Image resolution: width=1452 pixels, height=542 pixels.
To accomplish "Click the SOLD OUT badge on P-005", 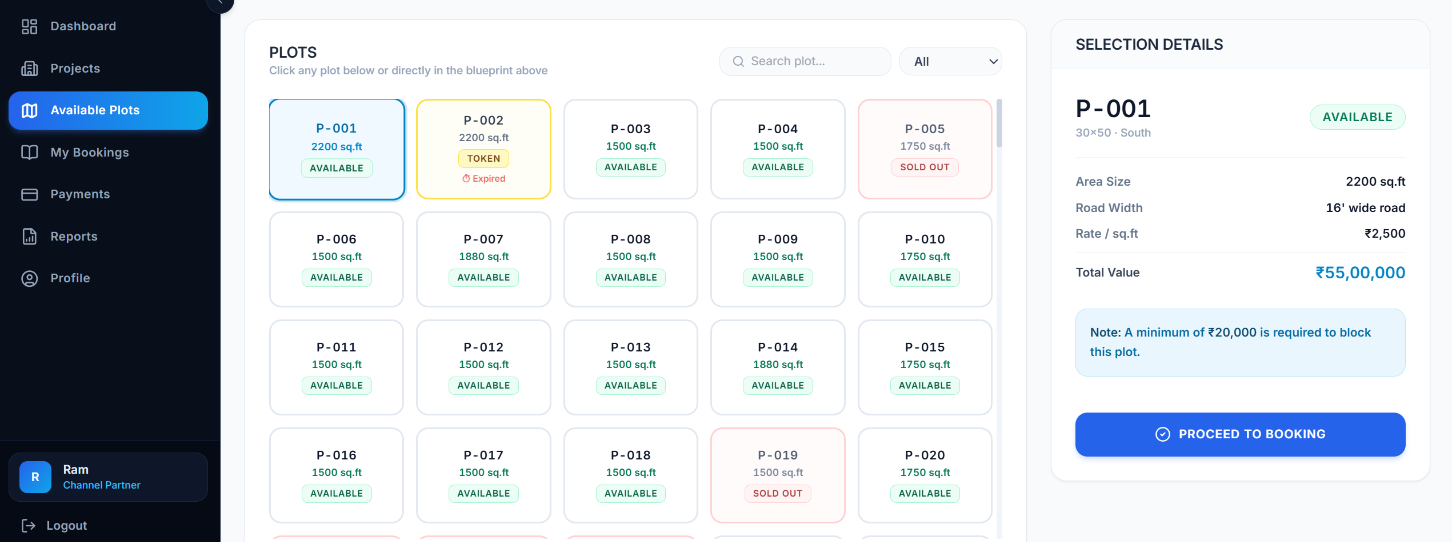I will pyautogui.click(x=925, y=167).
